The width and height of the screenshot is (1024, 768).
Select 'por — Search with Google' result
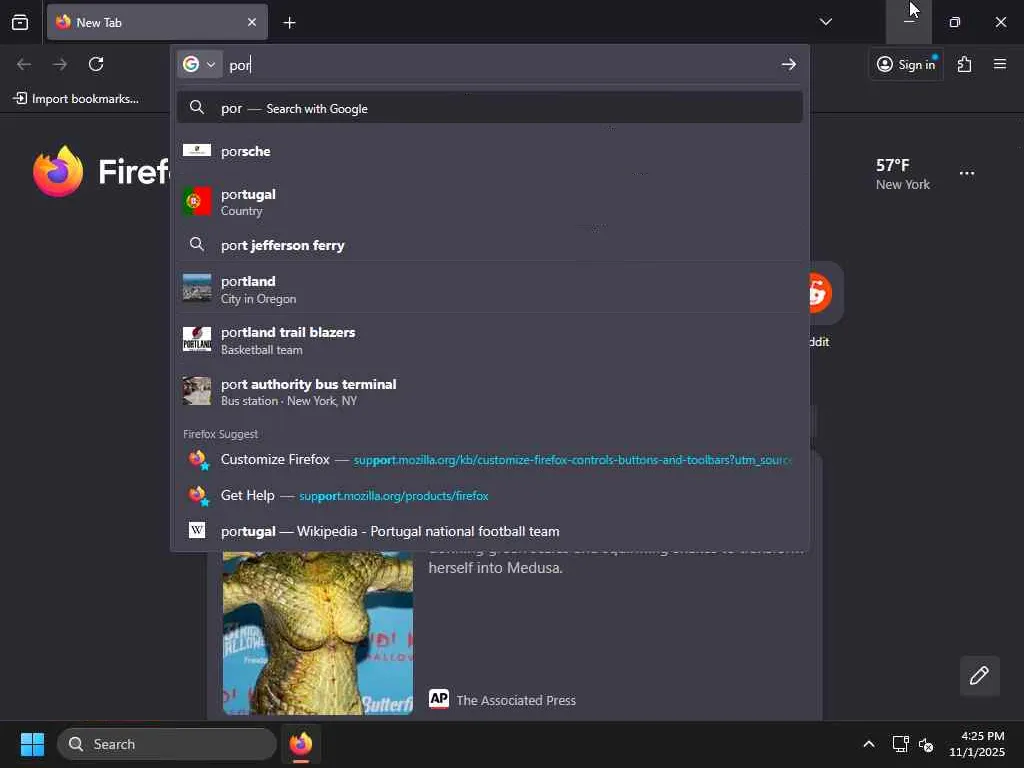pos(490,108)
